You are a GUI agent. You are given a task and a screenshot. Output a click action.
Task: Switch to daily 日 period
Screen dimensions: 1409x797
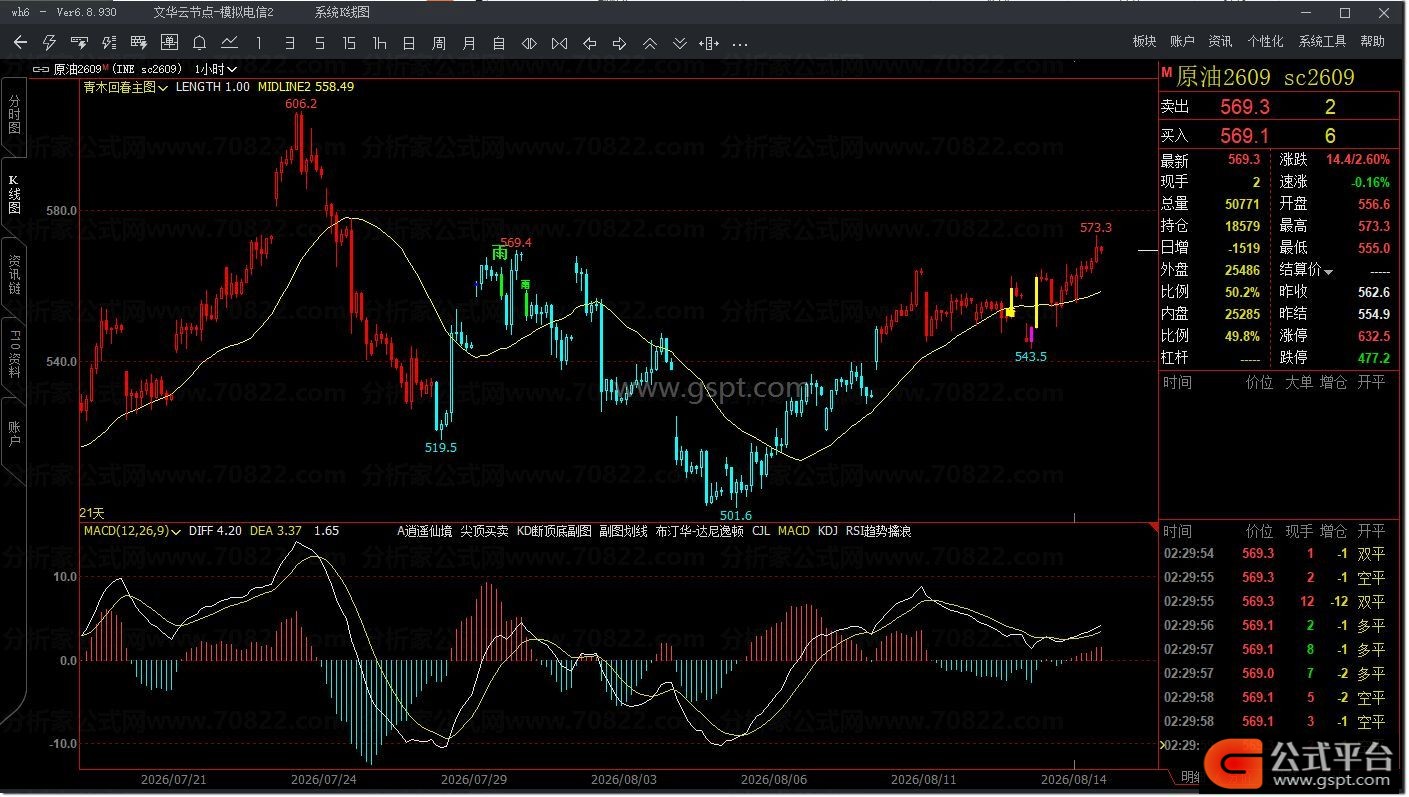[409, 43]
